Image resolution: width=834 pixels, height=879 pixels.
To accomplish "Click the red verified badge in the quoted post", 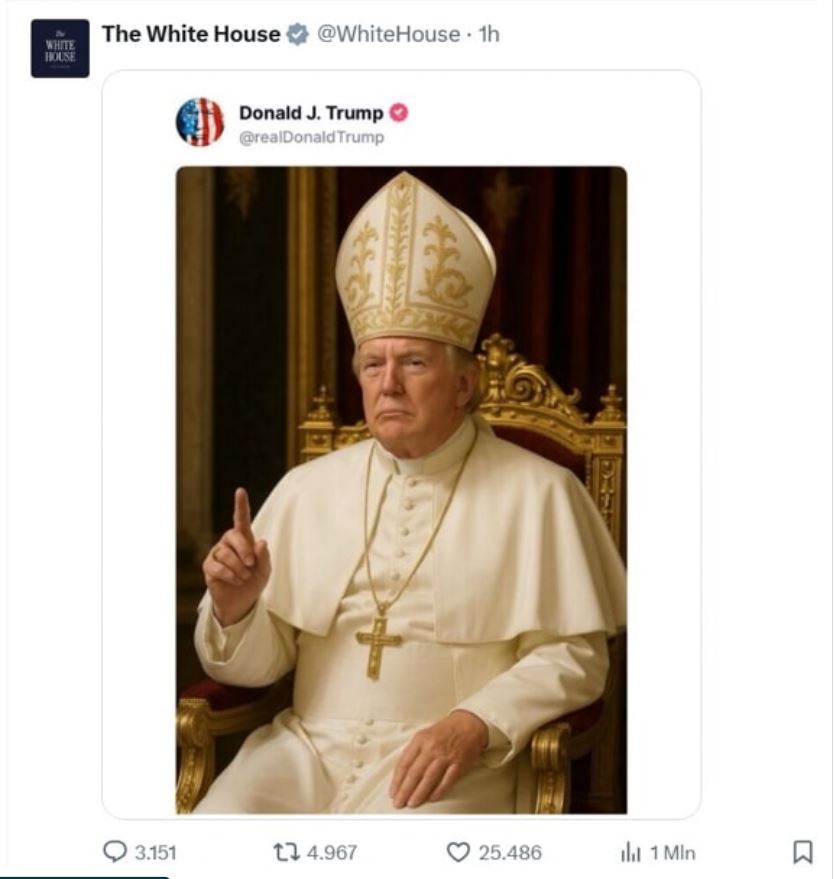I will pos(399,112).
